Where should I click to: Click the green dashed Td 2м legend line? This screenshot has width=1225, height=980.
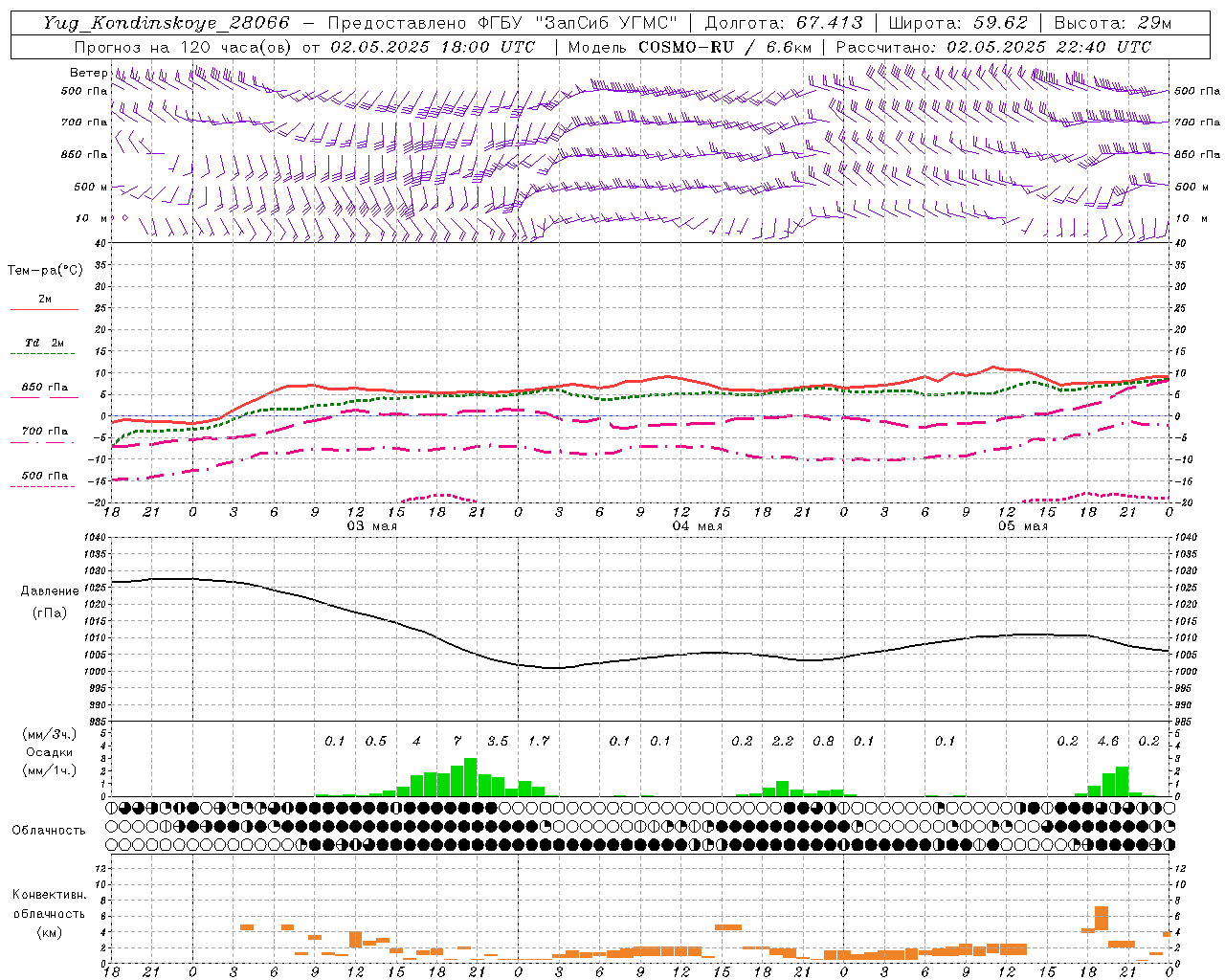click(x=44, y=353)
